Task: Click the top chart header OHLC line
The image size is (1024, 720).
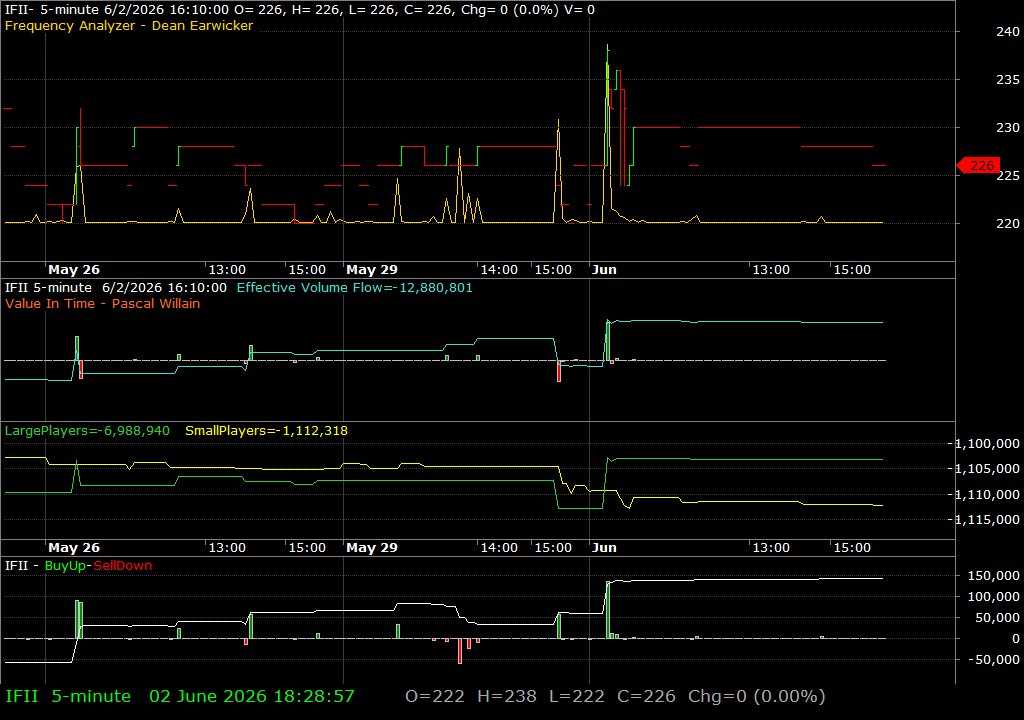Action: point(300,10)
